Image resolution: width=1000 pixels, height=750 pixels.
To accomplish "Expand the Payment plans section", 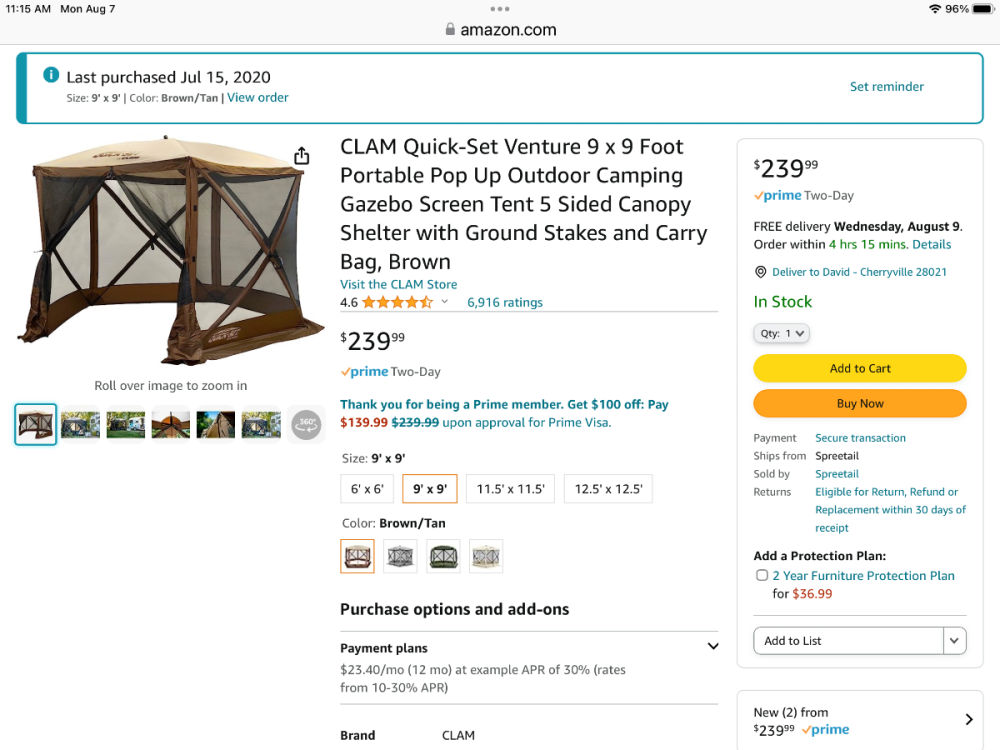I will click(x=713, y=647).
